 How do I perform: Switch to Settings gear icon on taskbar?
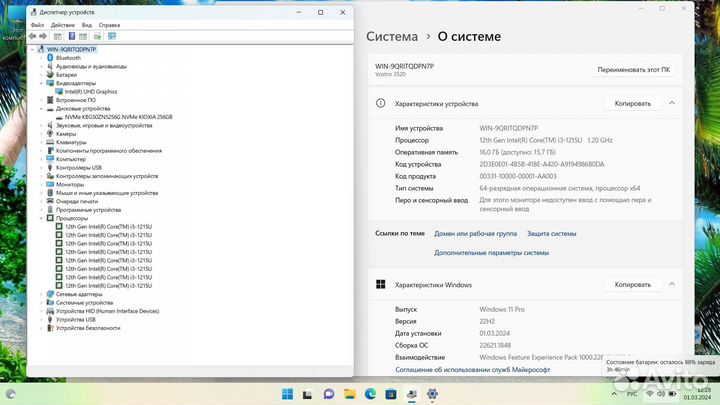point(432,394)
